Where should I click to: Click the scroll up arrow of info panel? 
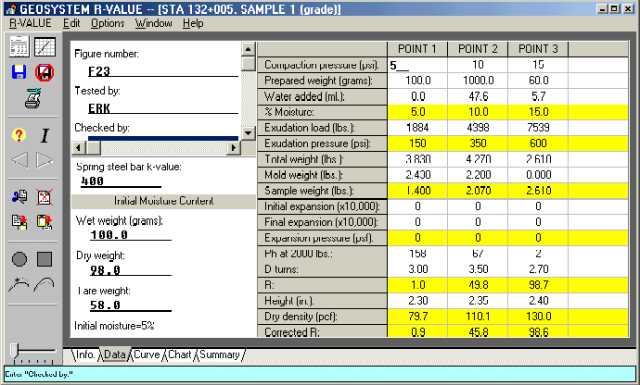[248, 49]
